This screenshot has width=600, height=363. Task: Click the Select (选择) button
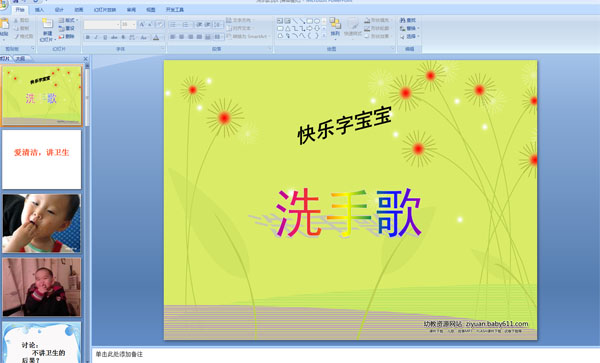(x=409, y=36)
